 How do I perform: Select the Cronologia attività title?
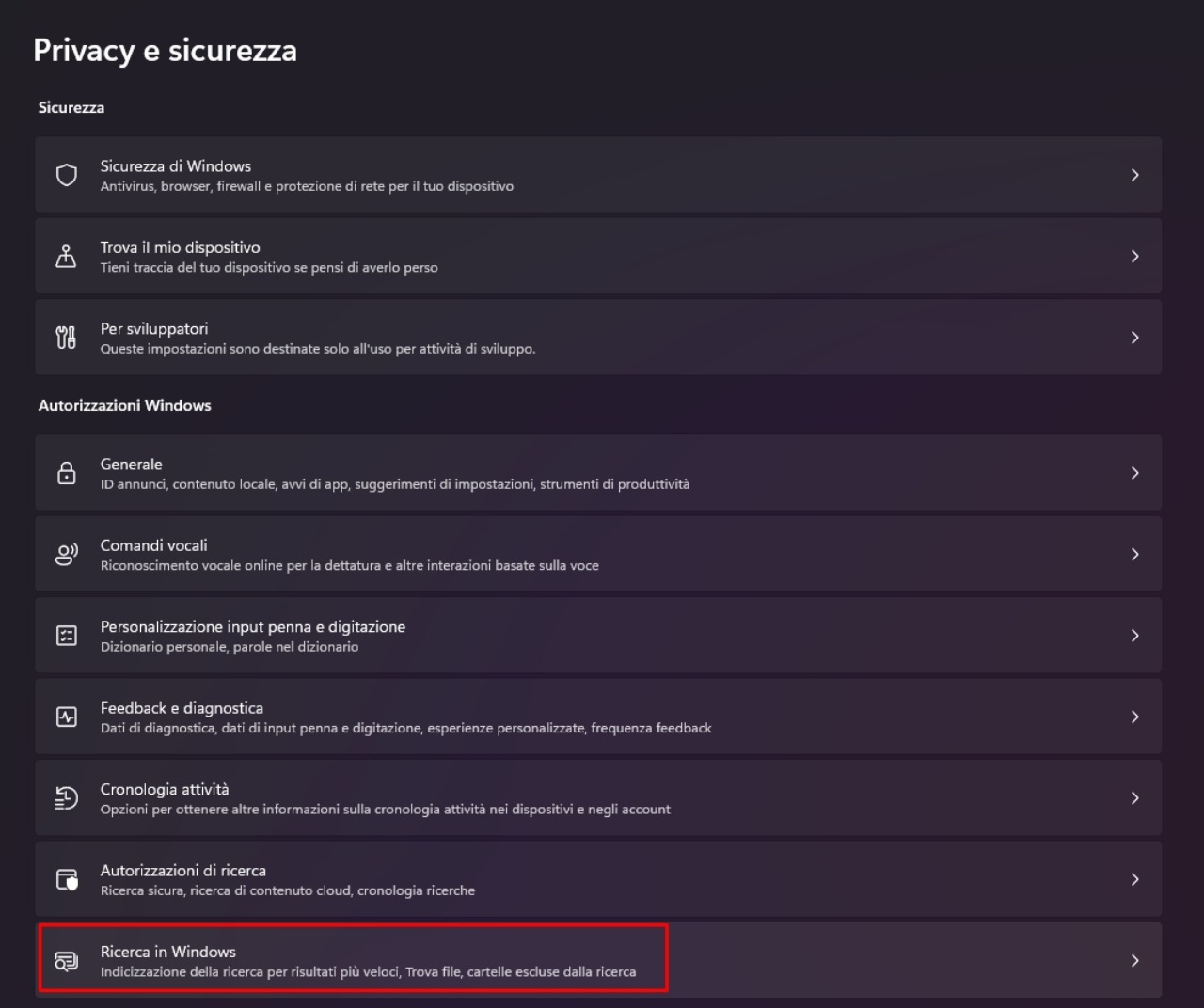[x=165, y=790]
